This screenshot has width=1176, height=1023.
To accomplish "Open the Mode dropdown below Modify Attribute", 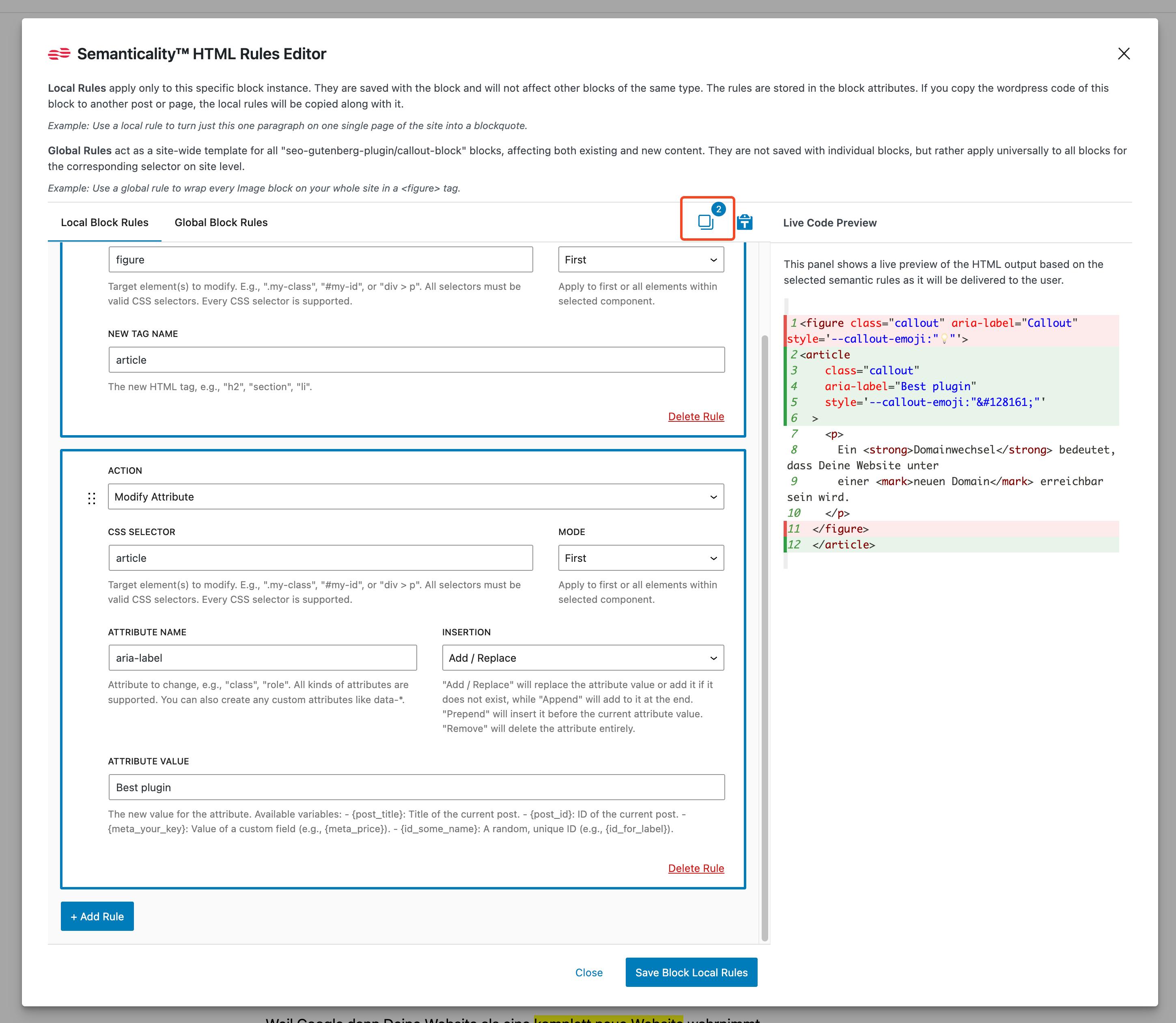I will (640, 558).
